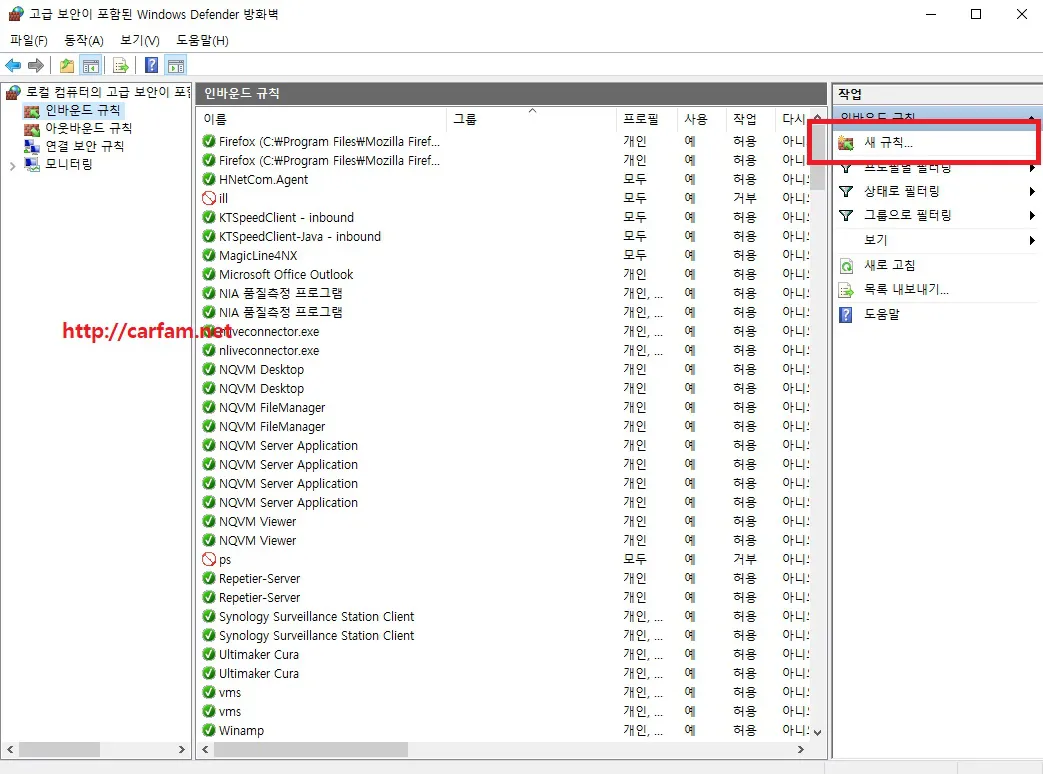Click the red block icon beside ill
This screenshot has height=774, width=1043.
(x=209, y=198)
